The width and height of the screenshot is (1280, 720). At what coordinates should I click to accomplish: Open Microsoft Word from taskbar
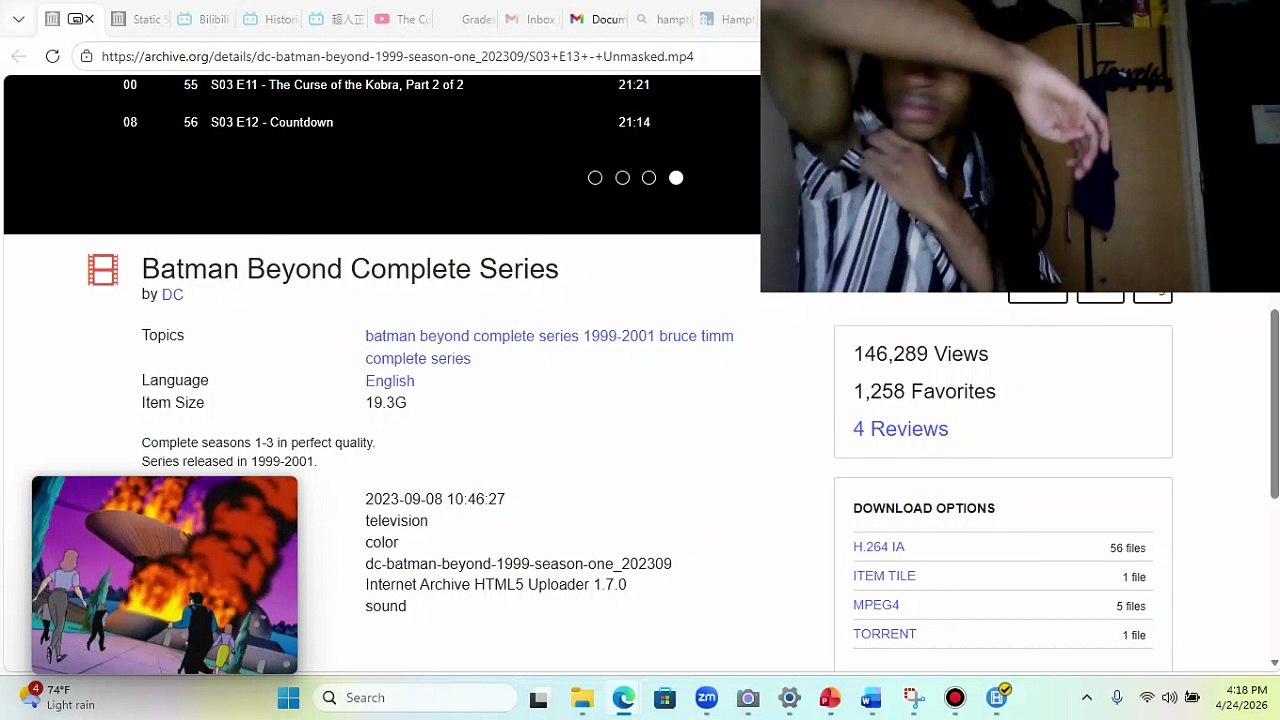click(871, 698)
